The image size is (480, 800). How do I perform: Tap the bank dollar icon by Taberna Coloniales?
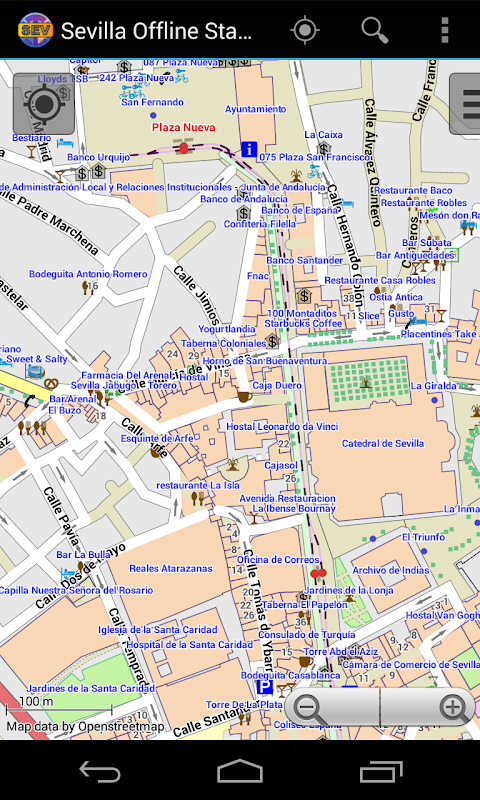click(272, 340)
